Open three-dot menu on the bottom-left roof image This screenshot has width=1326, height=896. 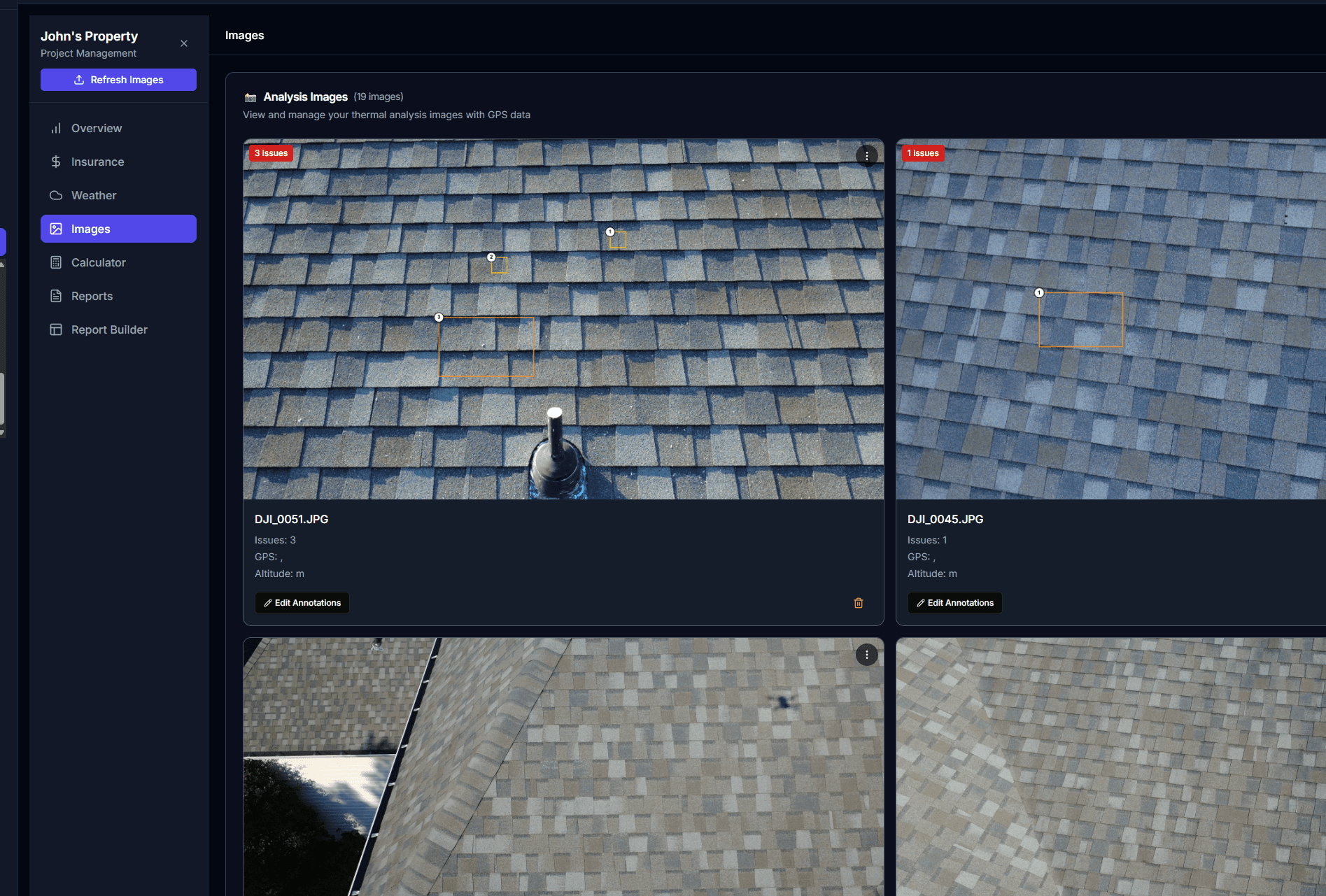tap(866, 655)
